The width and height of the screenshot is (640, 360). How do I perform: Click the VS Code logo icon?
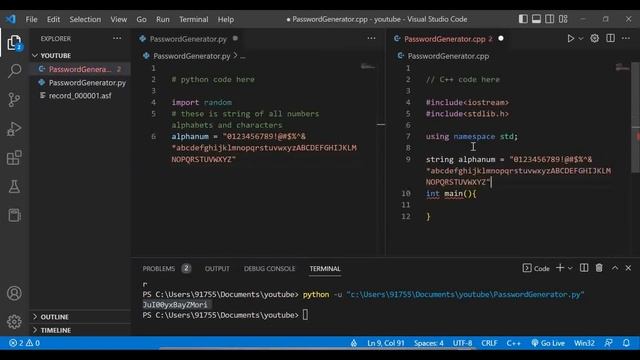pyautogui.click(x=11, y=19)
